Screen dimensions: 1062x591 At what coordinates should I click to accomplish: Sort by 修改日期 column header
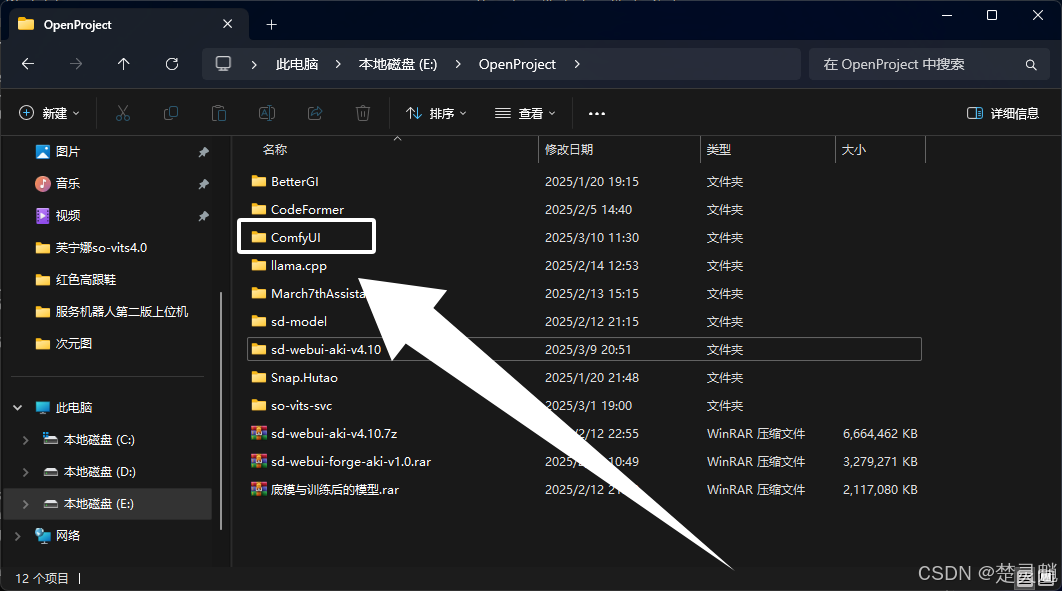coord(568,150)
